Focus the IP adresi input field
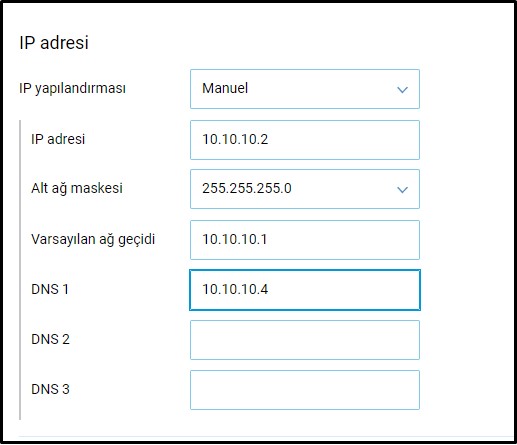This screenshot has height=445, width=517. click(305, 140)
